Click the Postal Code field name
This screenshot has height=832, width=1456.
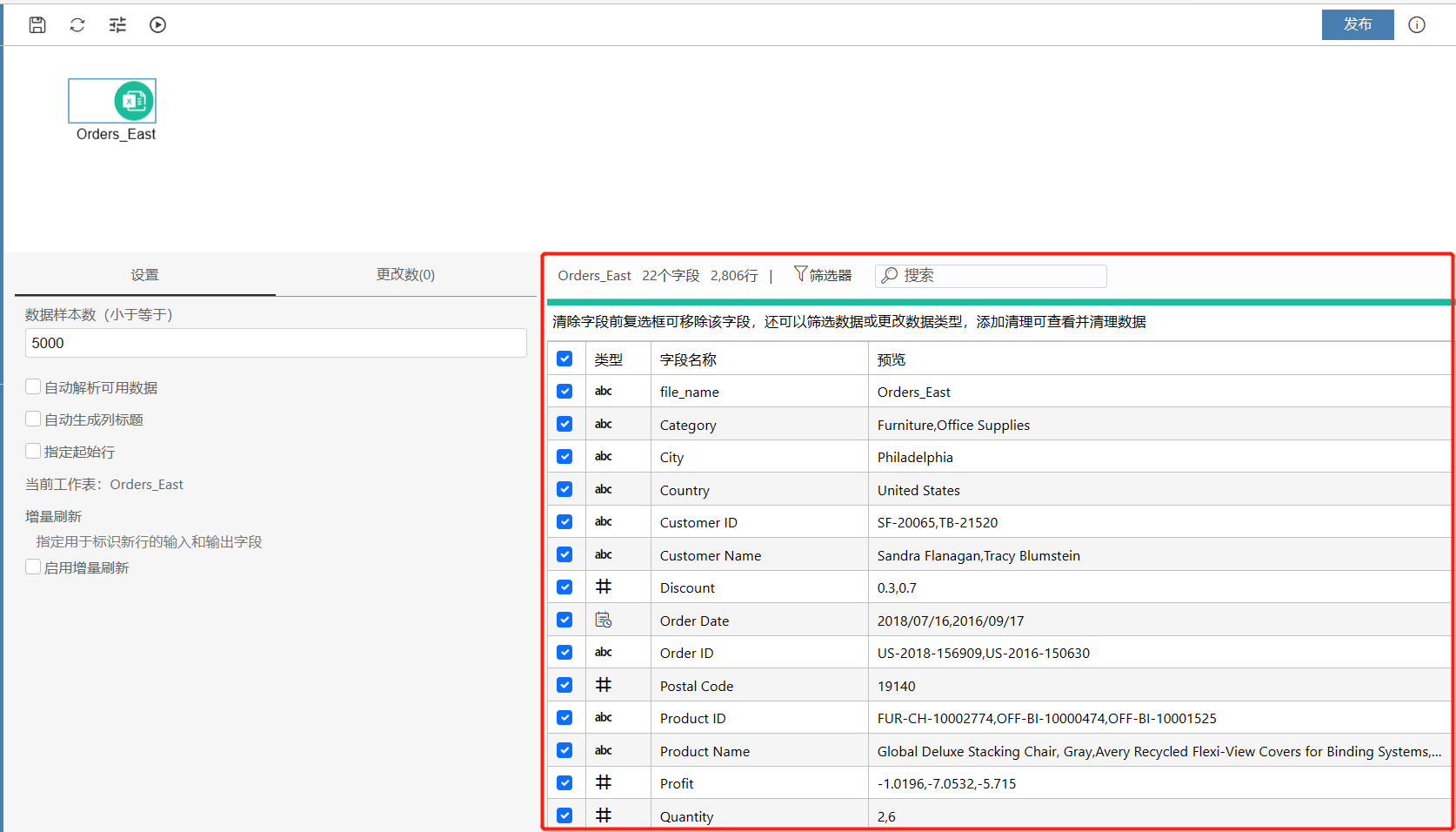(697, 686)
